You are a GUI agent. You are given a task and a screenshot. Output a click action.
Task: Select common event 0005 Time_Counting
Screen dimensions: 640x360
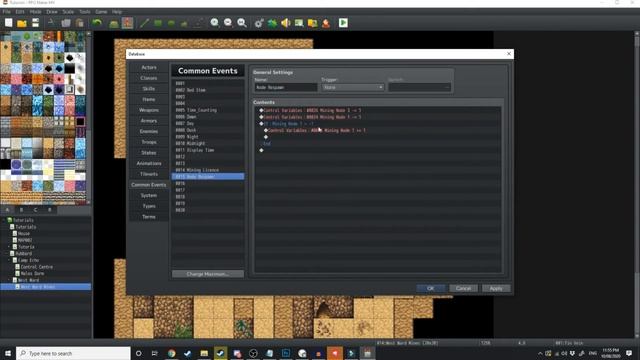click(x=208, y=110)
